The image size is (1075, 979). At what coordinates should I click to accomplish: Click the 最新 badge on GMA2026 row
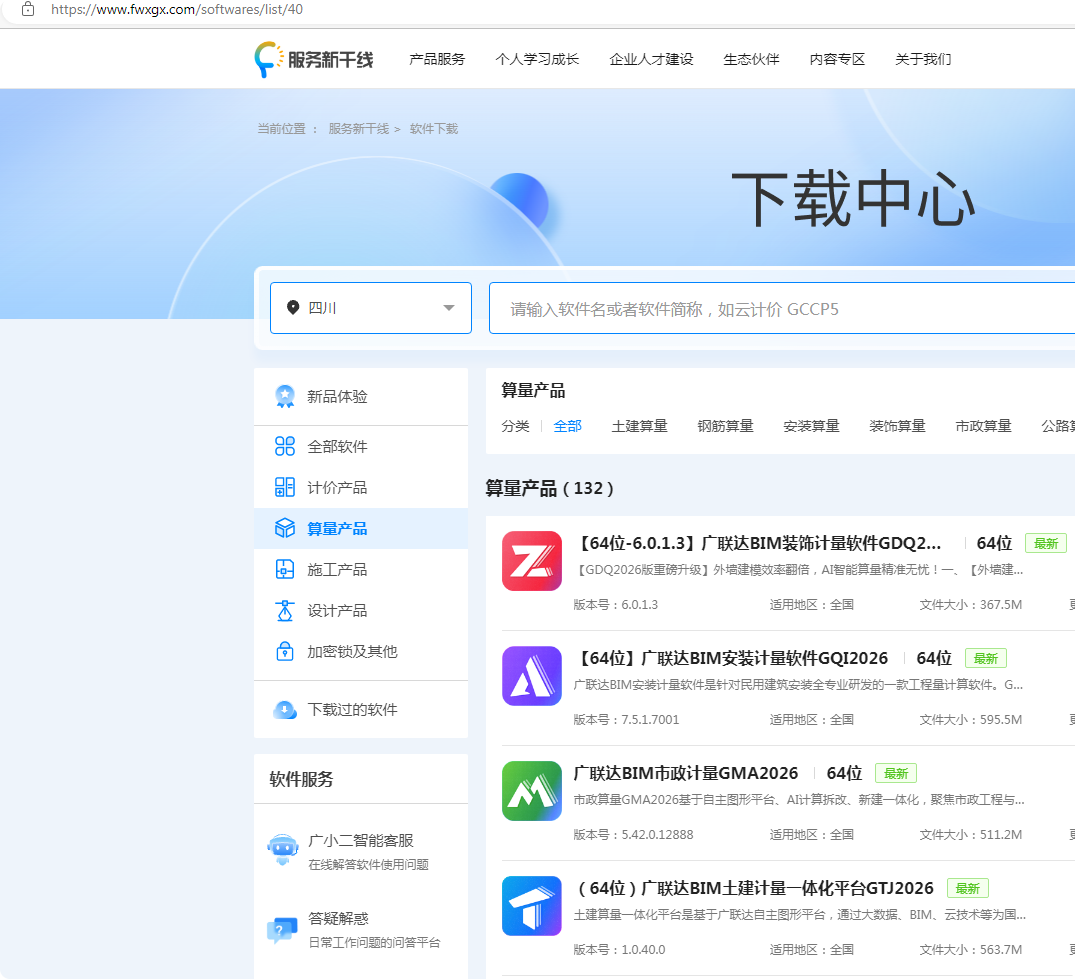(895, 774)
